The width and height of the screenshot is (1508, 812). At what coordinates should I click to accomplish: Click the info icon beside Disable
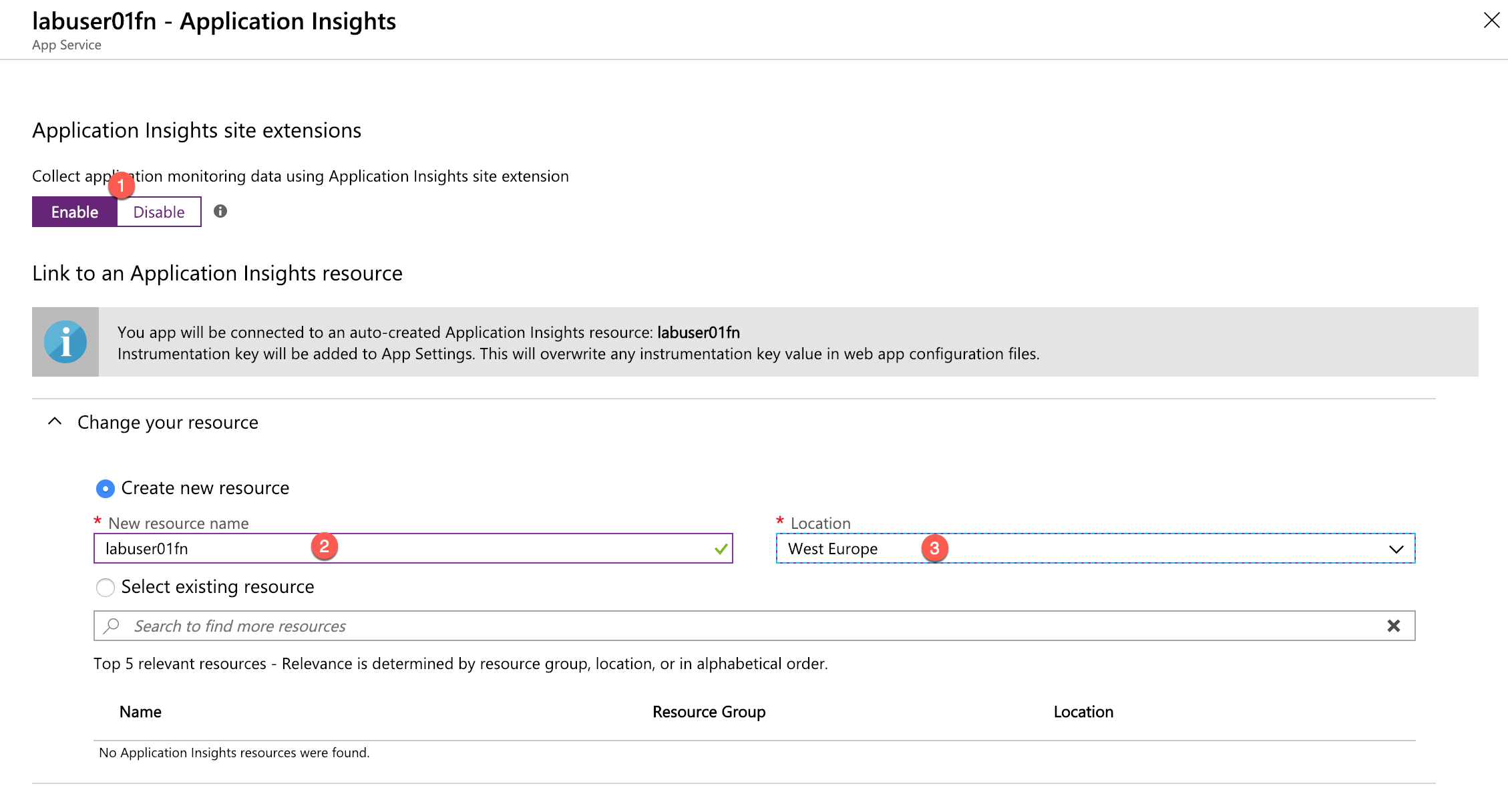[x=220, y=212]
